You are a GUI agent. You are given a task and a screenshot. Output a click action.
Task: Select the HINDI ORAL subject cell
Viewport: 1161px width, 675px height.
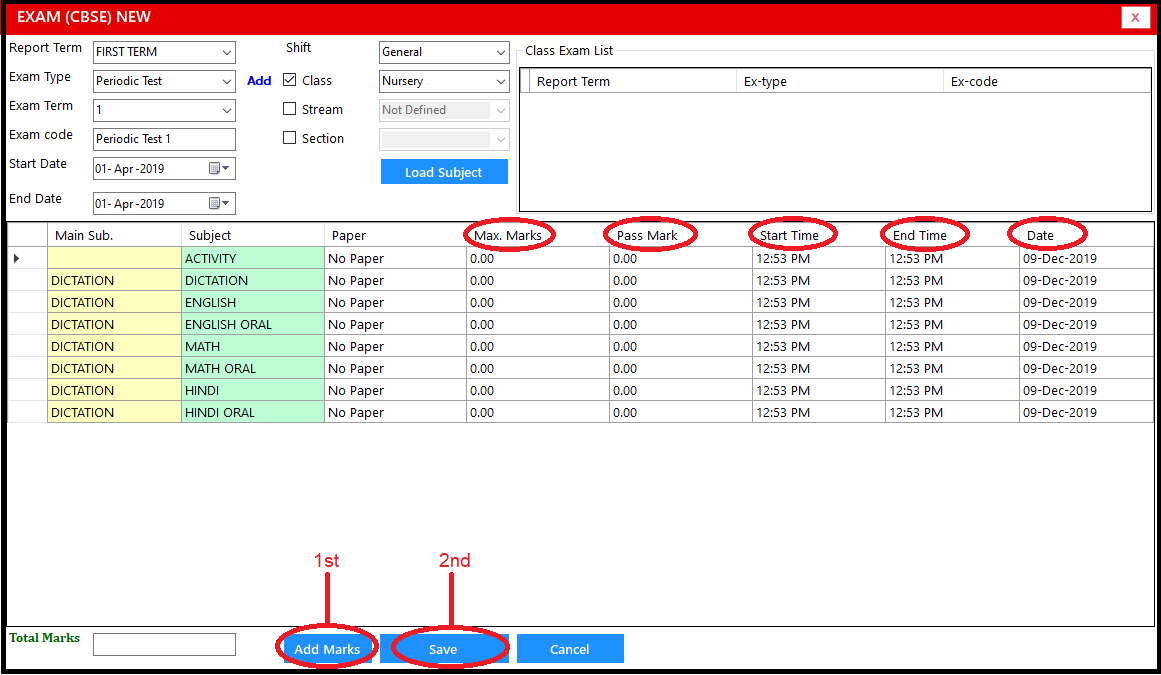(x=252, y=412)
